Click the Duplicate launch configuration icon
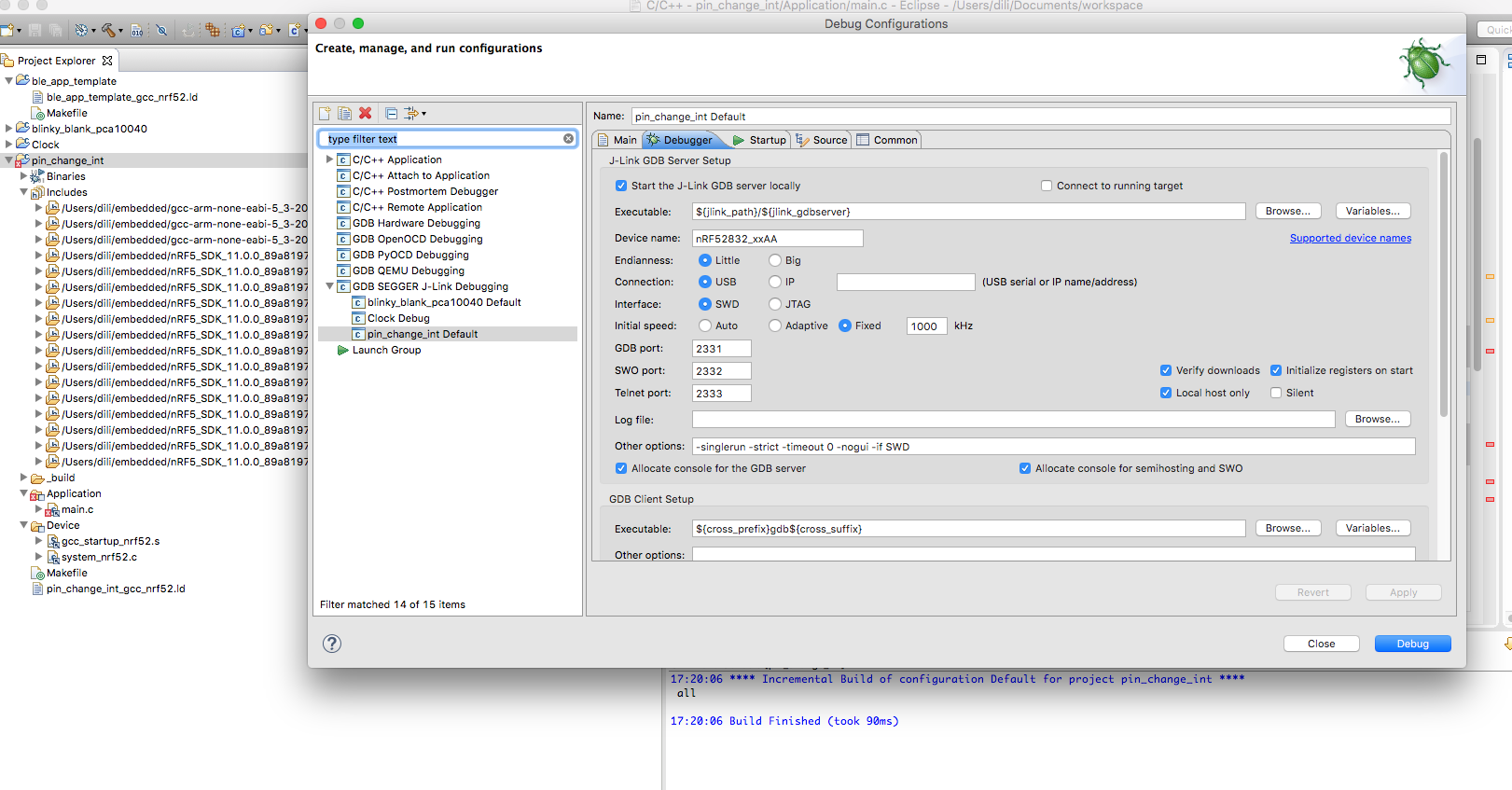 tap(344, 114)
